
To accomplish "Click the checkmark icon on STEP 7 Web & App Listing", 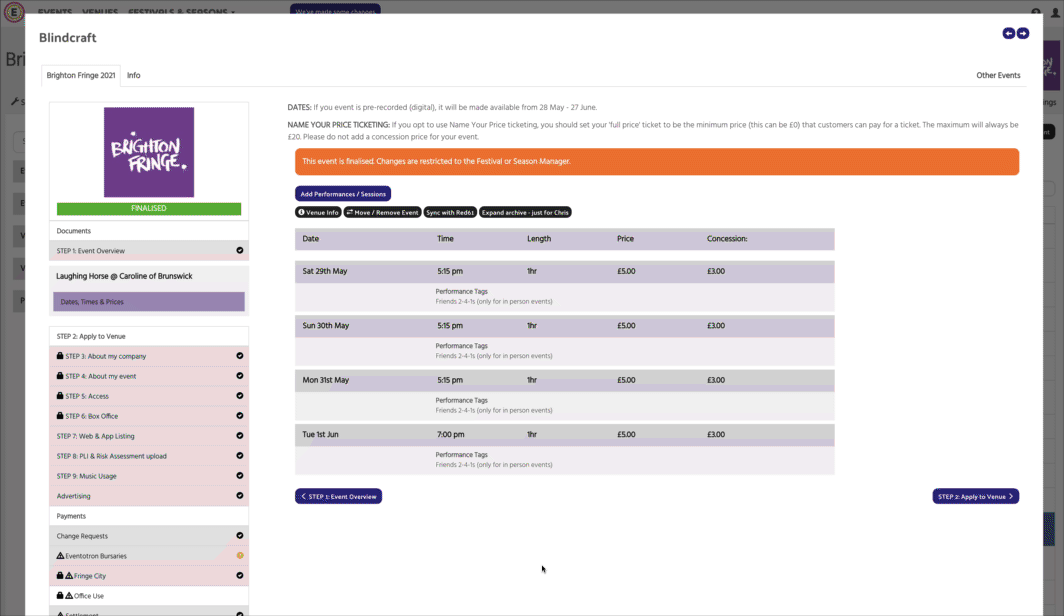I will tap(240, 436).
